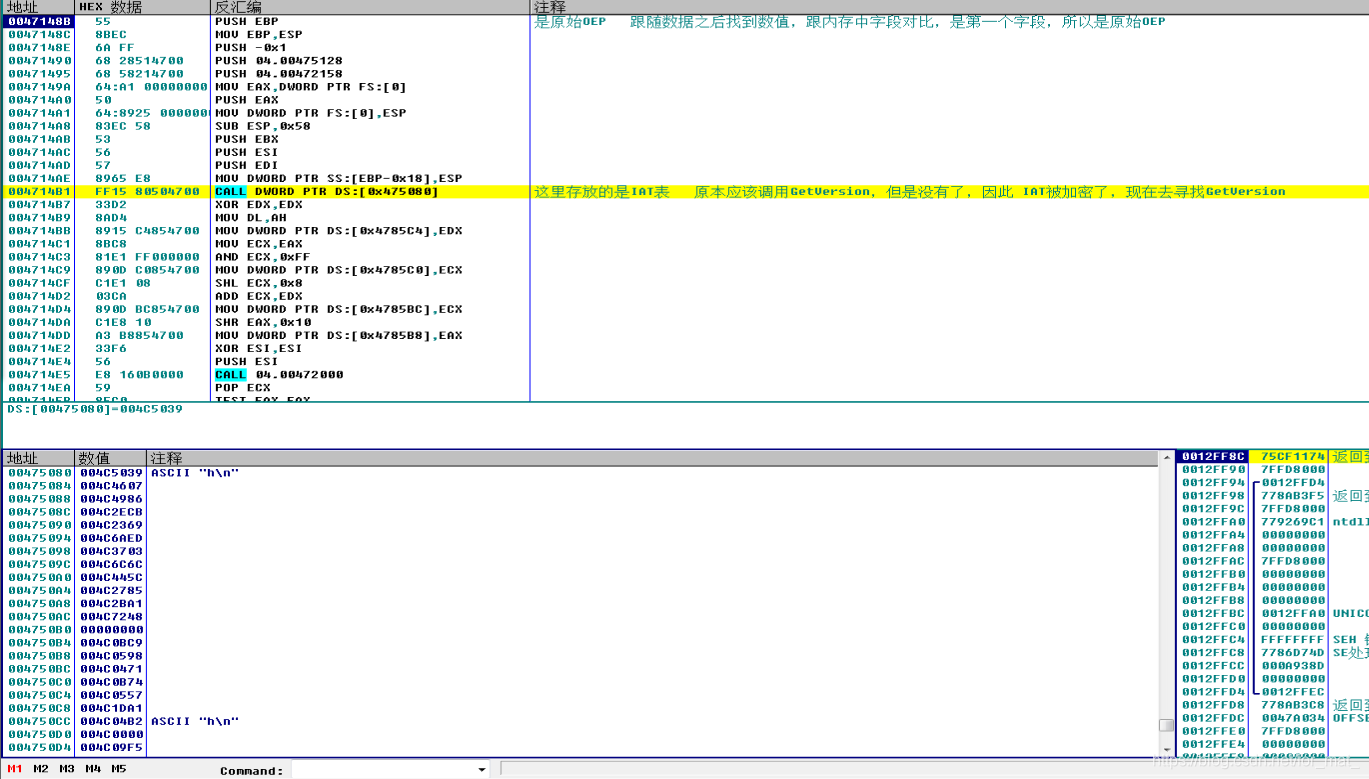The image size is (1369, 779).
Task: Select the SHR EAX,0x10 instruction
Action: (263, 322)
